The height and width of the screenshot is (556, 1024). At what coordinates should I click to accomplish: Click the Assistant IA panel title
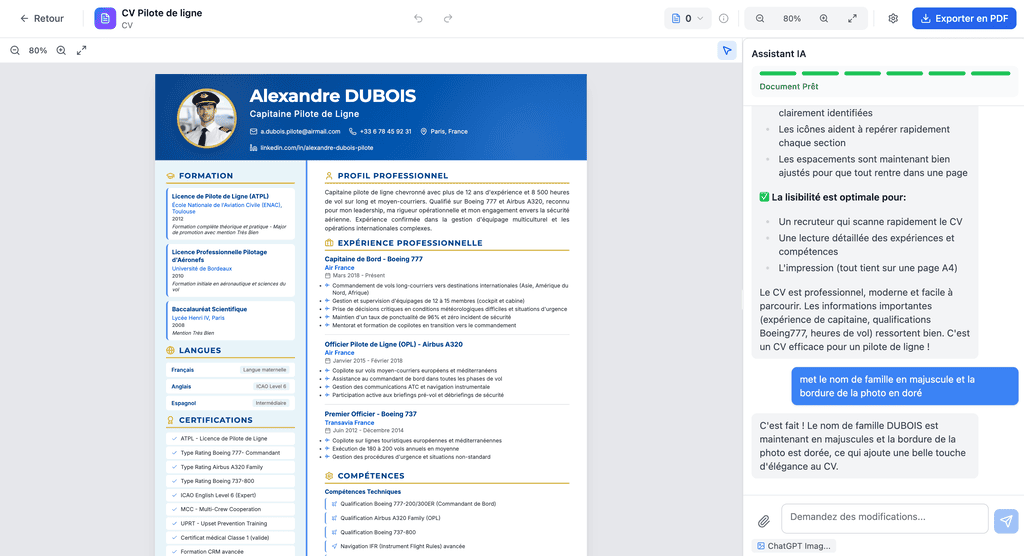[778, 54]
